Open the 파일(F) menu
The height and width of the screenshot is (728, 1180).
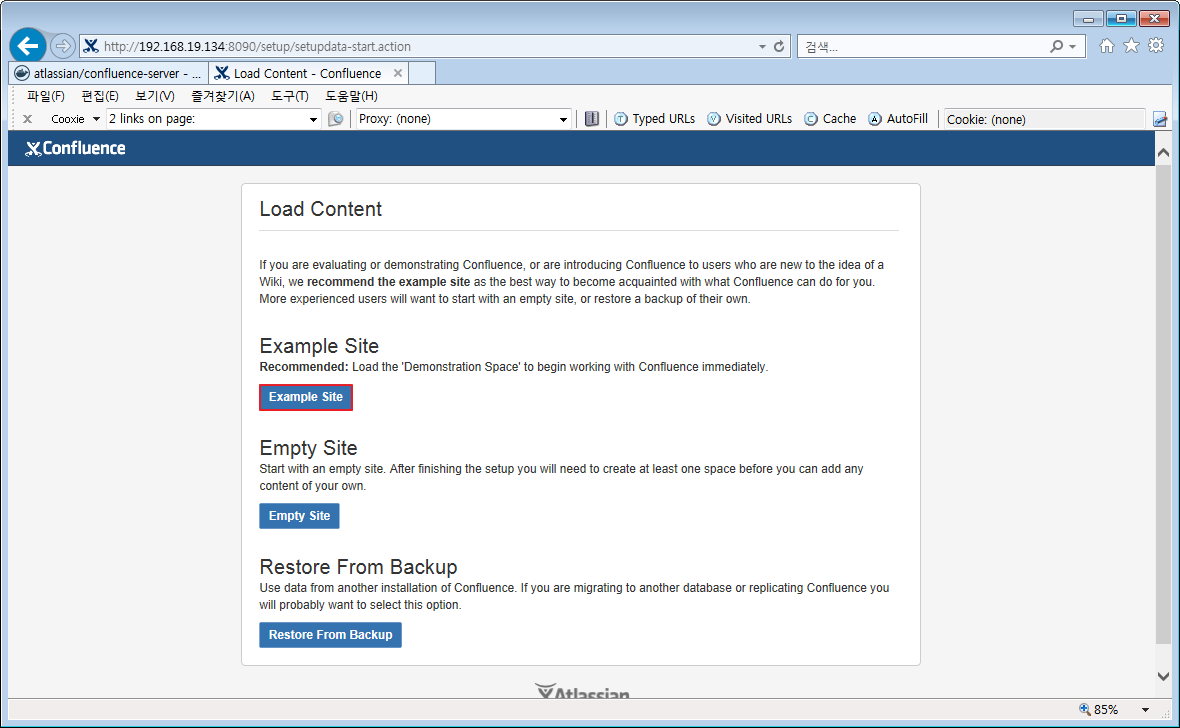pyautogui.click(x=46, y=96)
